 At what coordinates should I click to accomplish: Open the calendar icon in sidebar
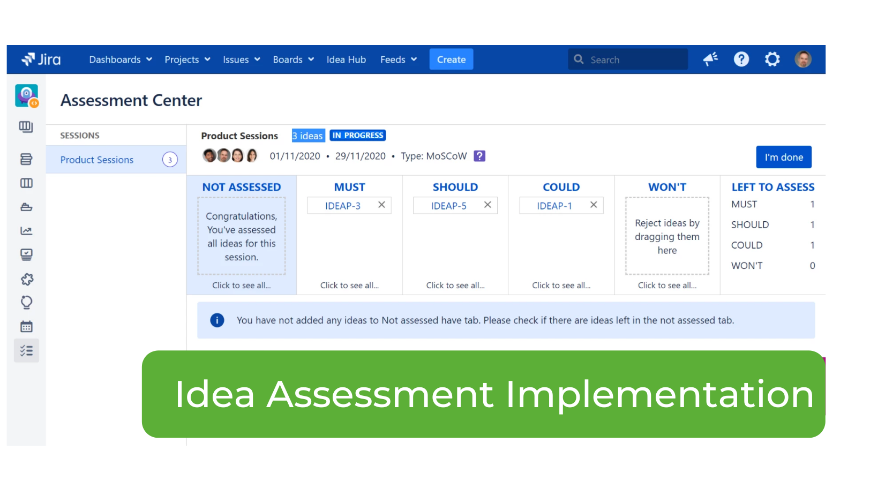(x=26, y=326)
